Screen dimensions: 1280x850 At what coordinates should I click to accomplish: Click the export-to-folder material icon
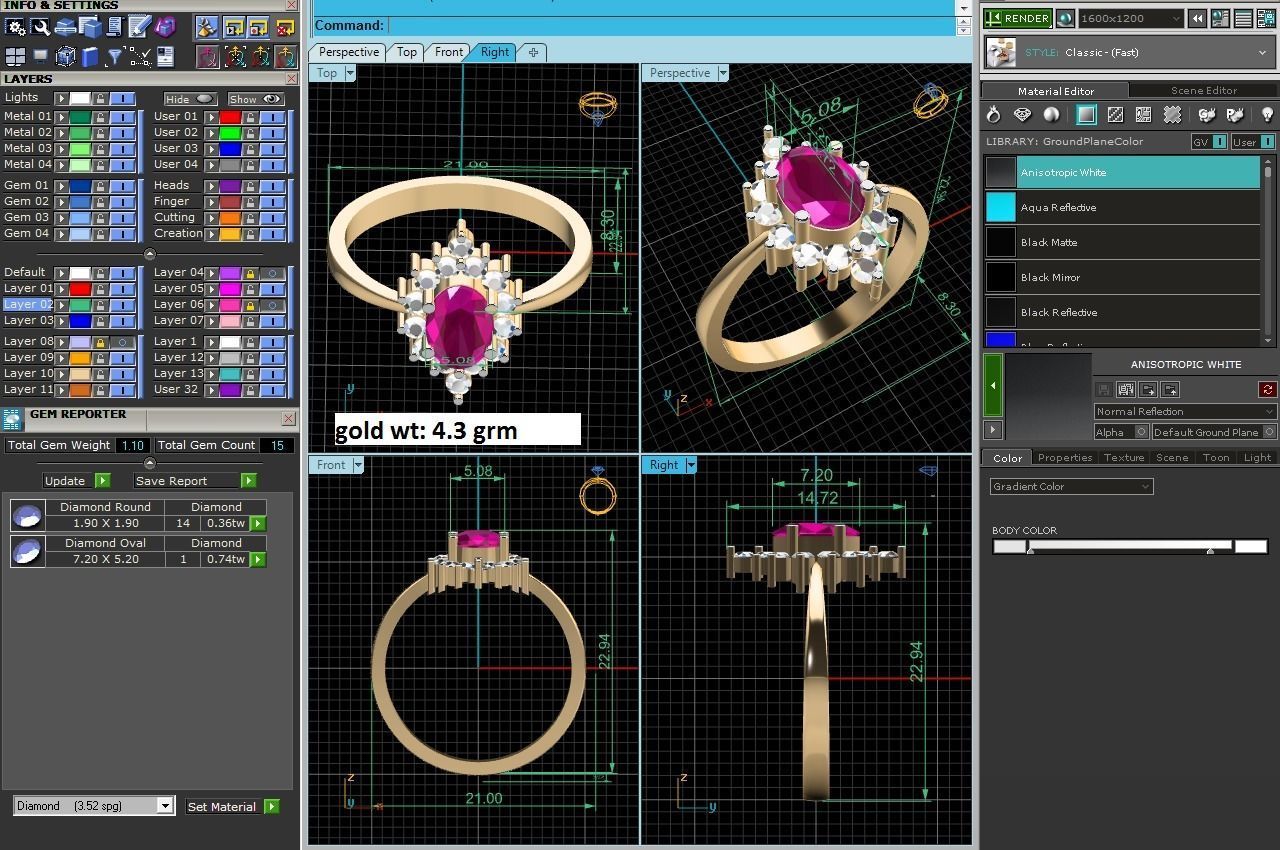coord(1148,389)
